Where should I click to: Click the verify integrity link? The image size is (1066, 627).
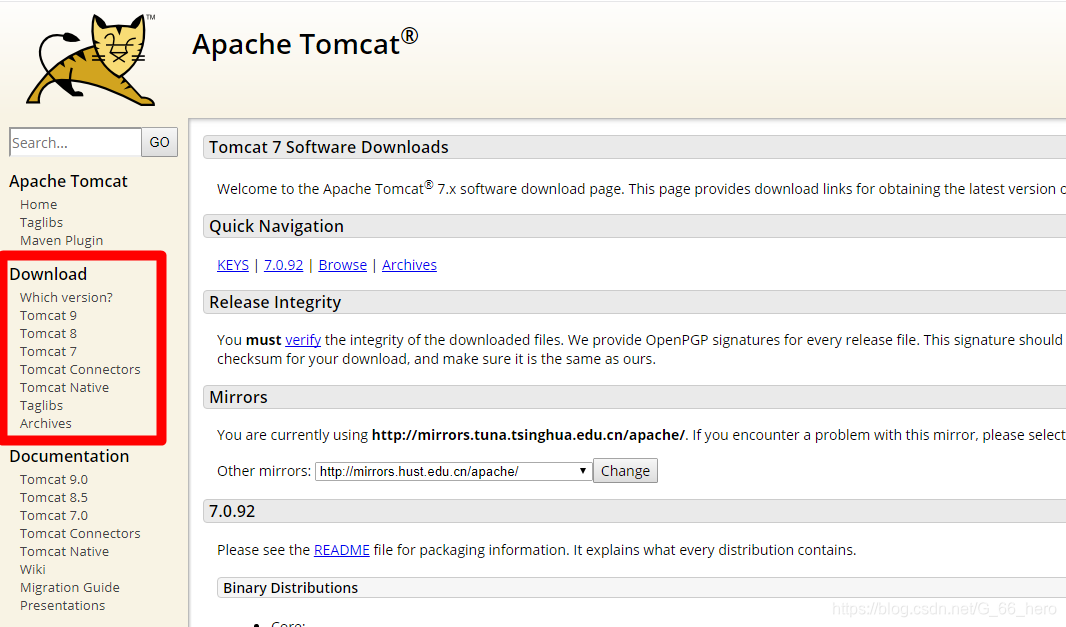[303, 340]
